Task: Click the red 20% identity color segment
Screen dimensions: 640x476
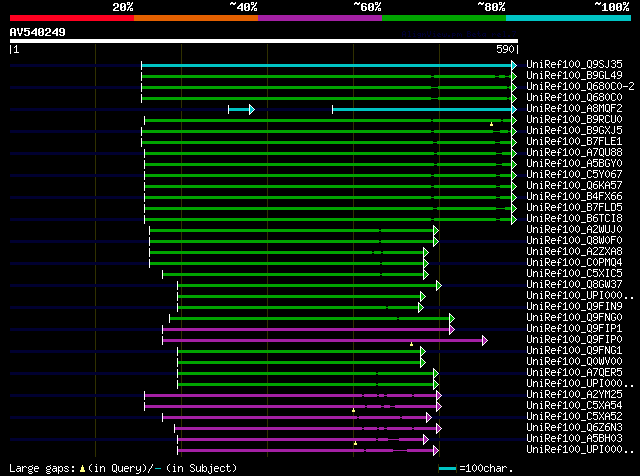Action: click(x=72, y=18)
